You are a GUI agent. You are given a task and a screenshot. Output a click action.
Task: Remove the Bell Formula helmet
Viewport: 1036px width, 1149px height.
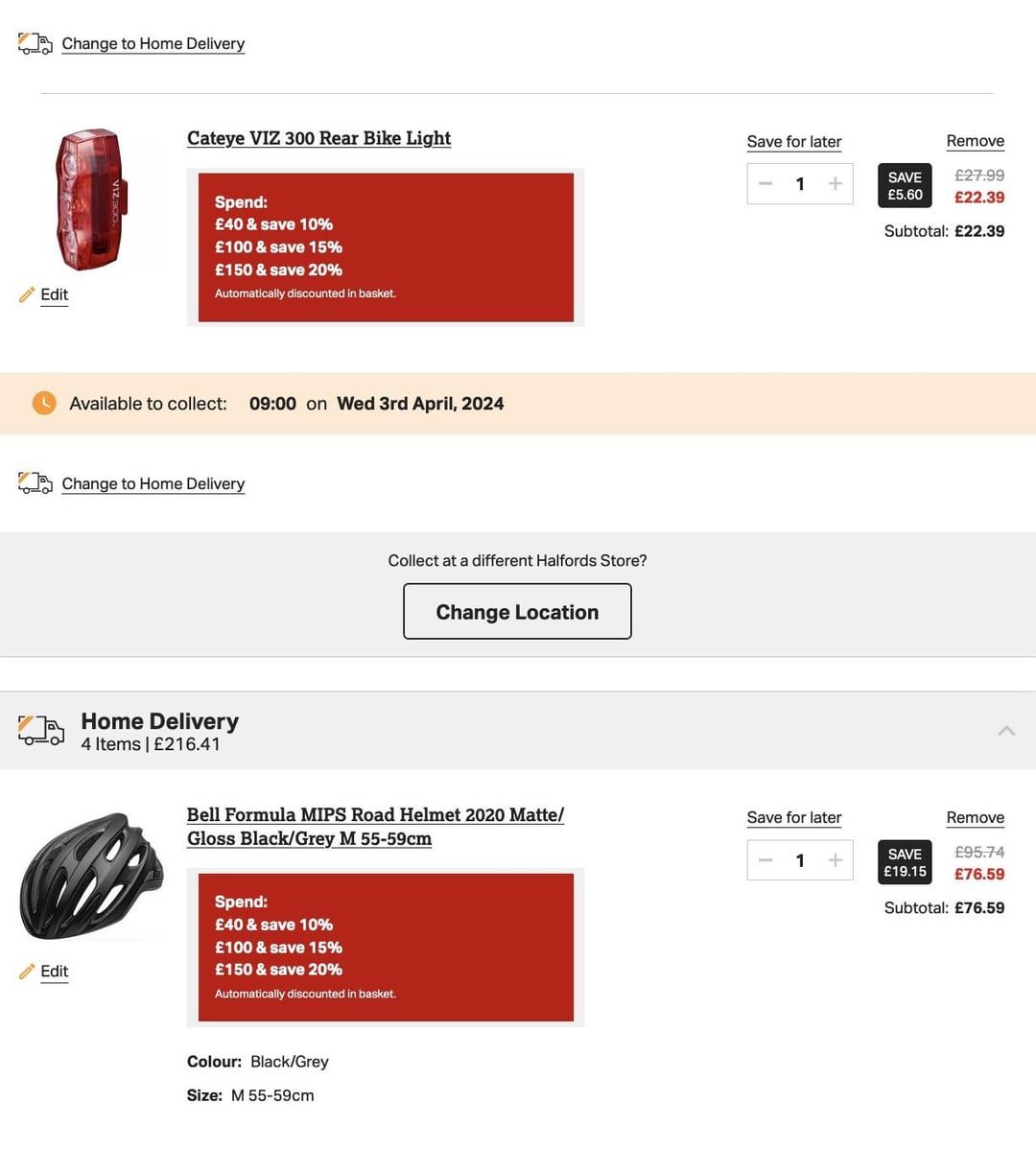(x=976, y=817)
